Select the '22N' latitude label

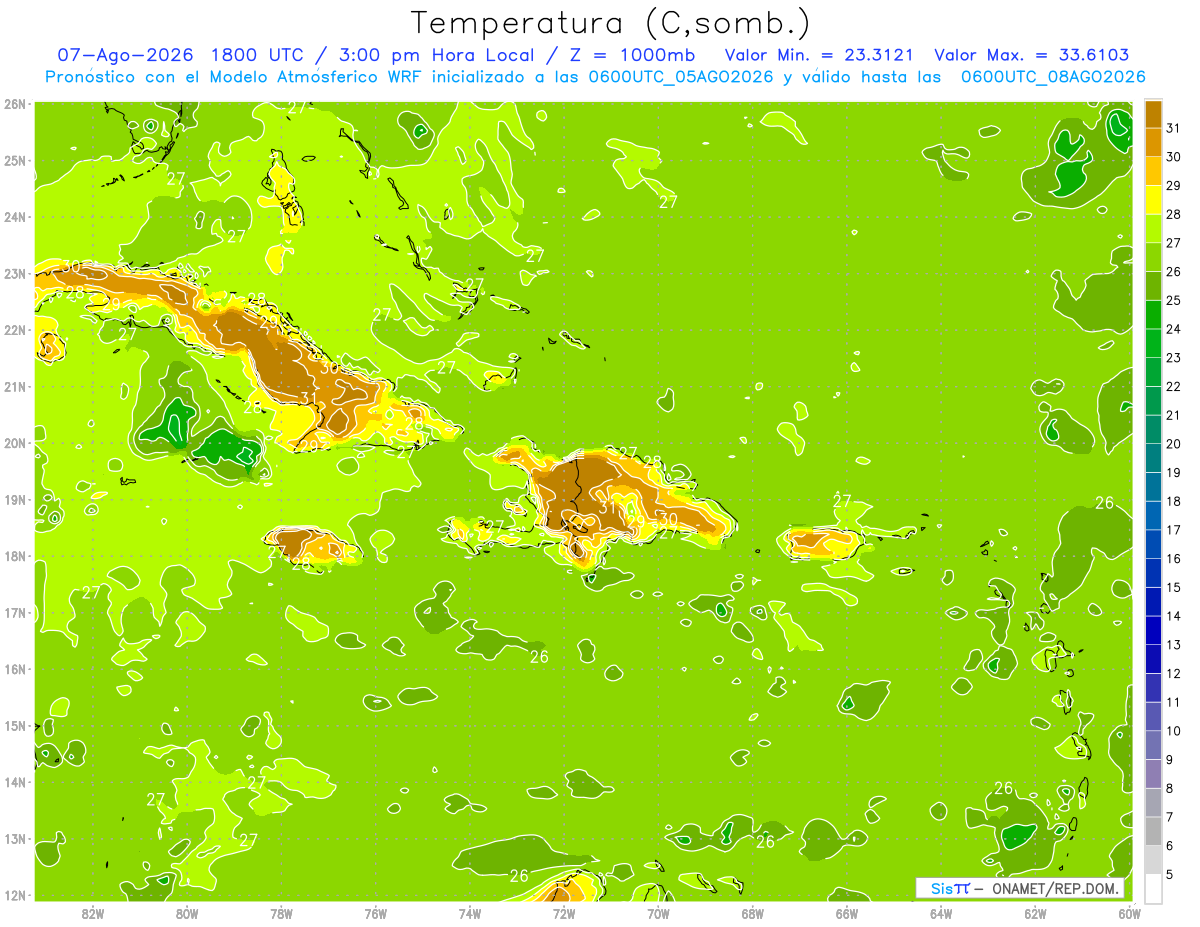pos(15,330)
